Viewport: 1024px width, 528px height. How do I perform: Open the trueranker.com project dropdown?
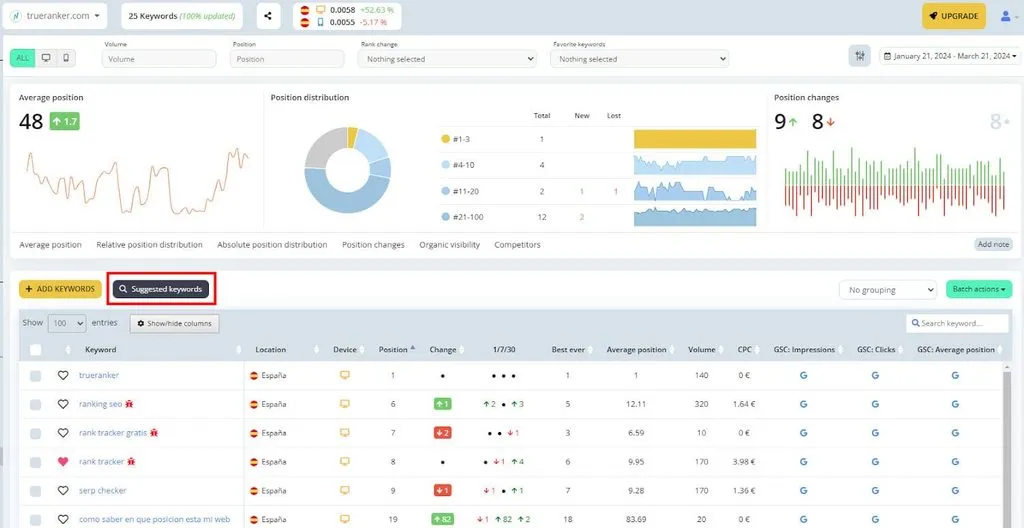point(54,16)
